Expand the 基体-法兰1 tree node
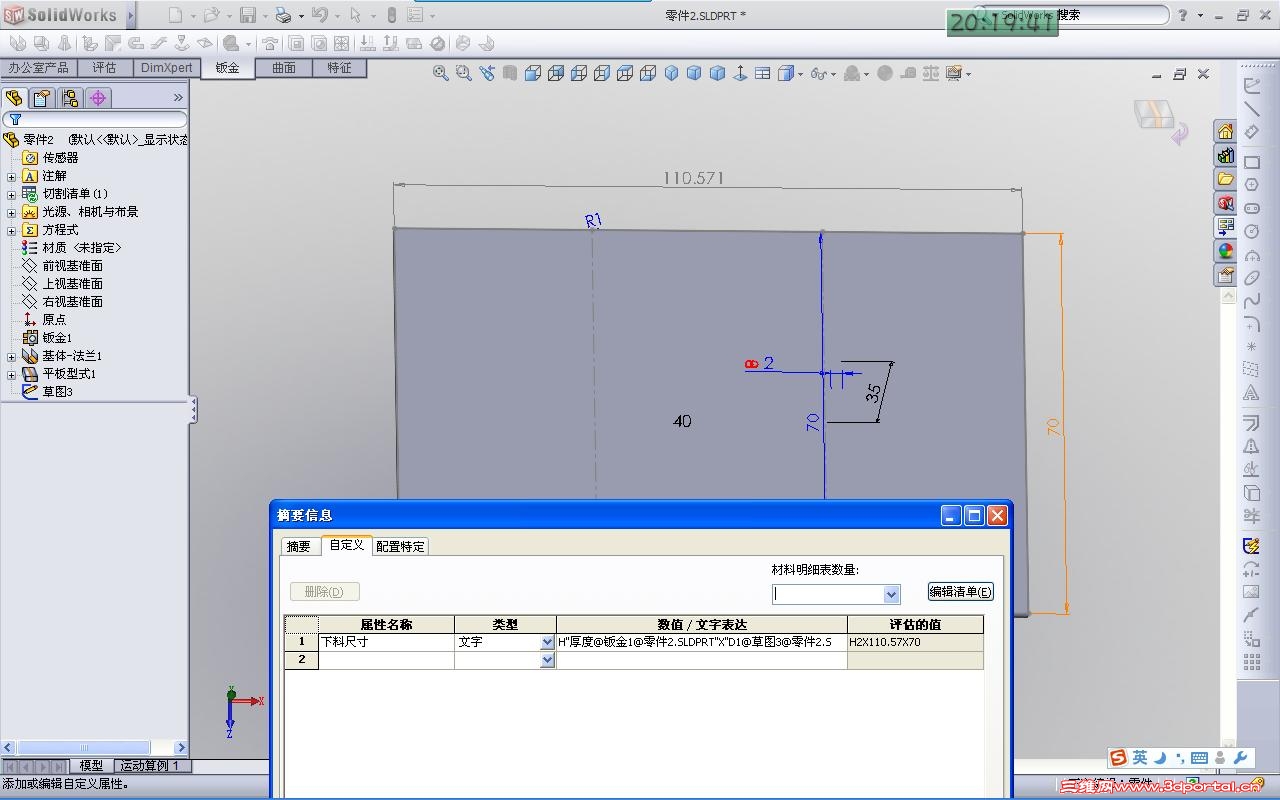 (12, 356)
